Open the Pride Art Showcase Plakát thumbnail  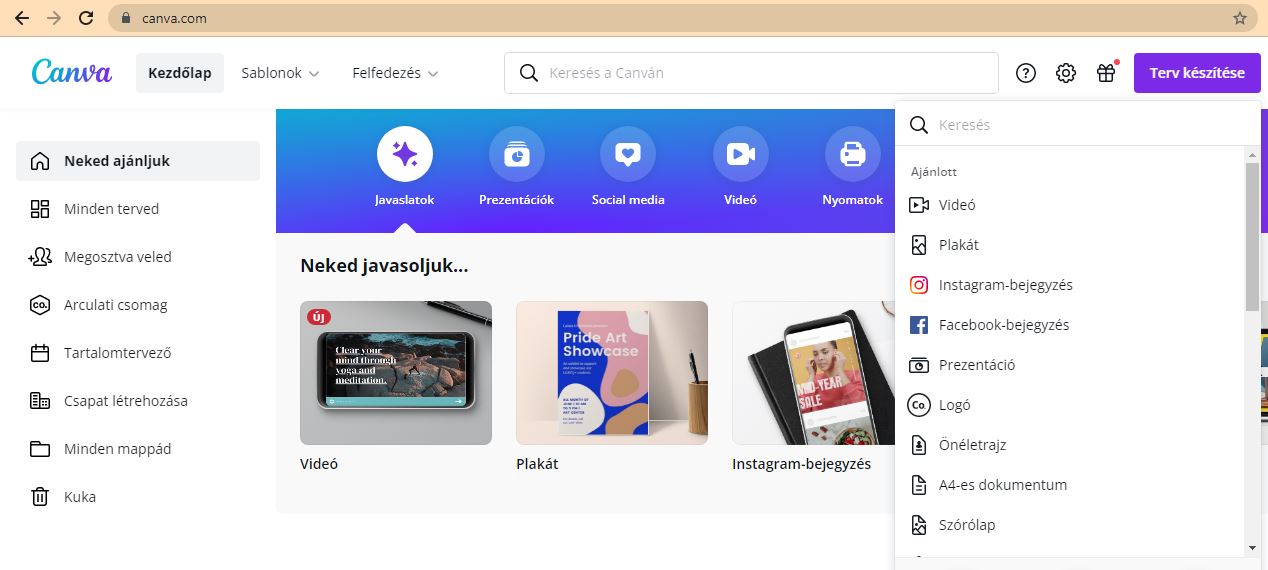(x=612, y=373)
